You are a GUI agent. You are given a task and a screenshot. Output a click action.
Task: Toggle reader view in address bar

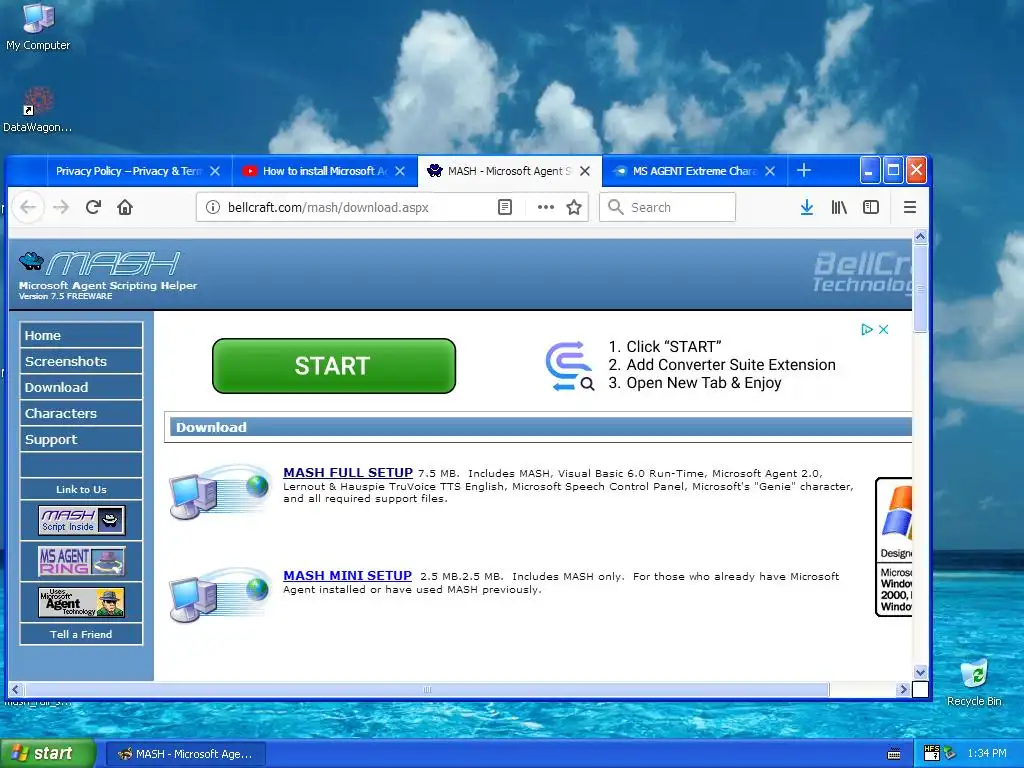click(505, 208)
